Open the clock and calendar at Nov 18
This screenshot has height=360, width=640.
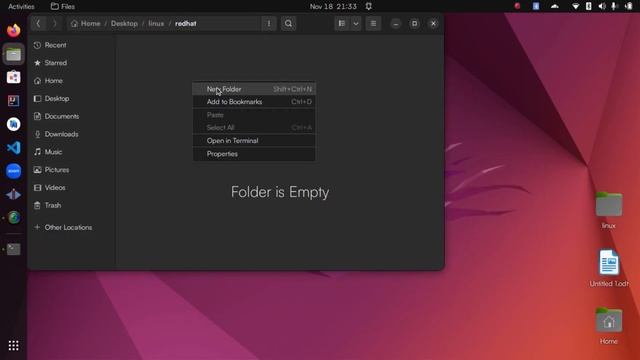333,7
